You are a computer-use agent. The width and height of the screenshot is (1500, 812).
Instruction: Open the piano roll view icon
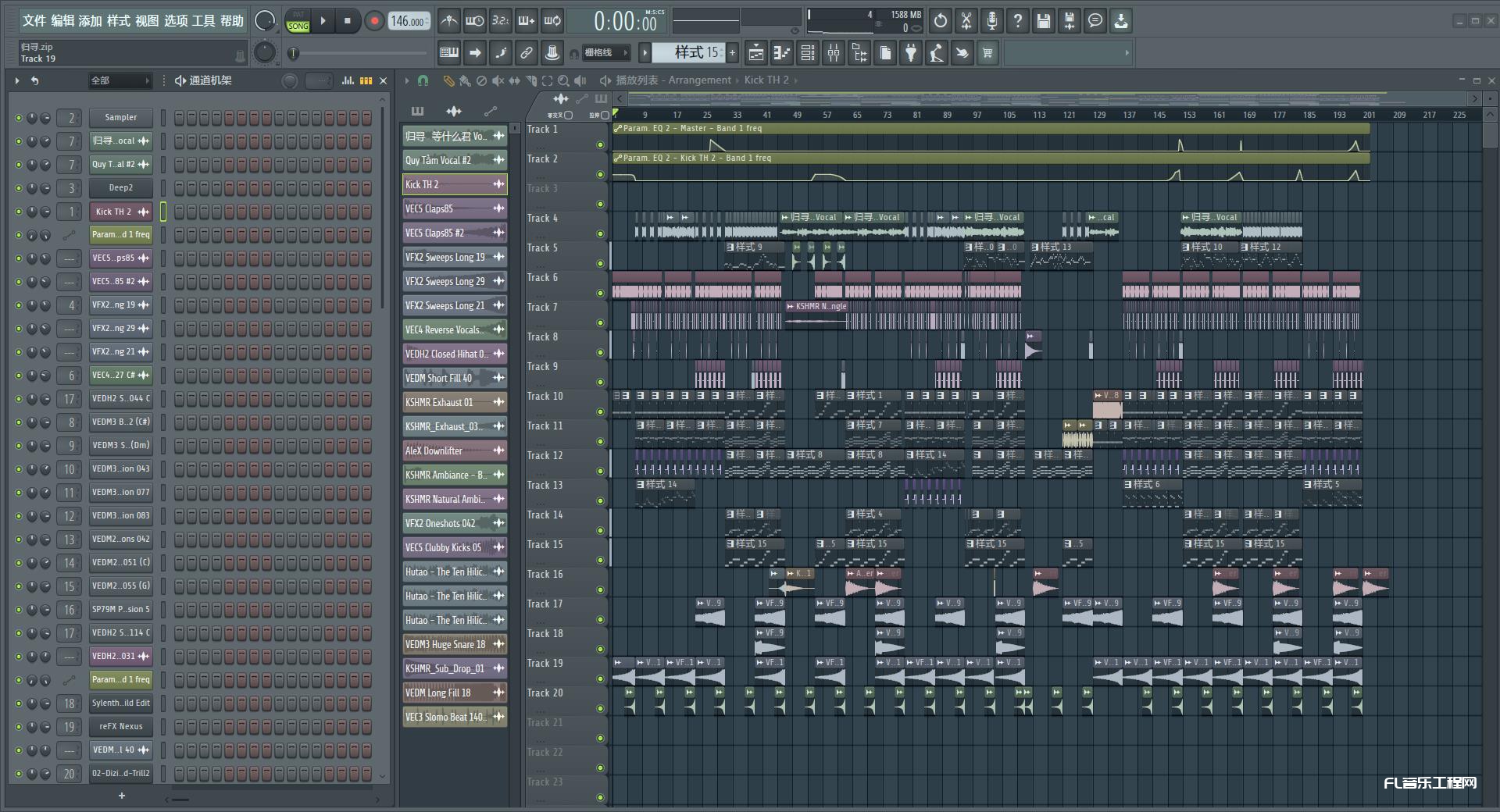pyautogui.click(x=782, y=53)
